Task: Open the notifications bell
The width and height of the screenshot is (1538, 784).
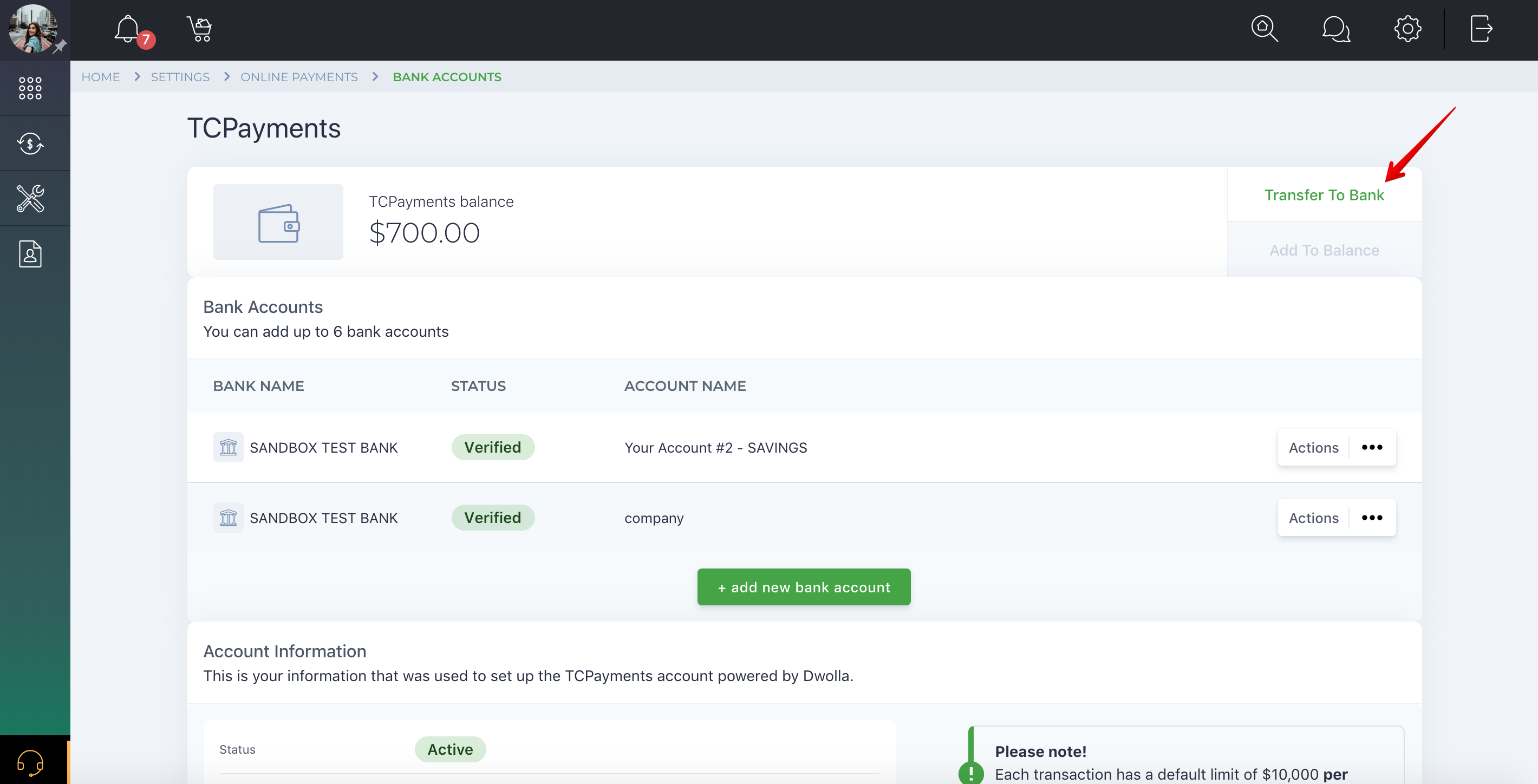Action: point(128,29)
